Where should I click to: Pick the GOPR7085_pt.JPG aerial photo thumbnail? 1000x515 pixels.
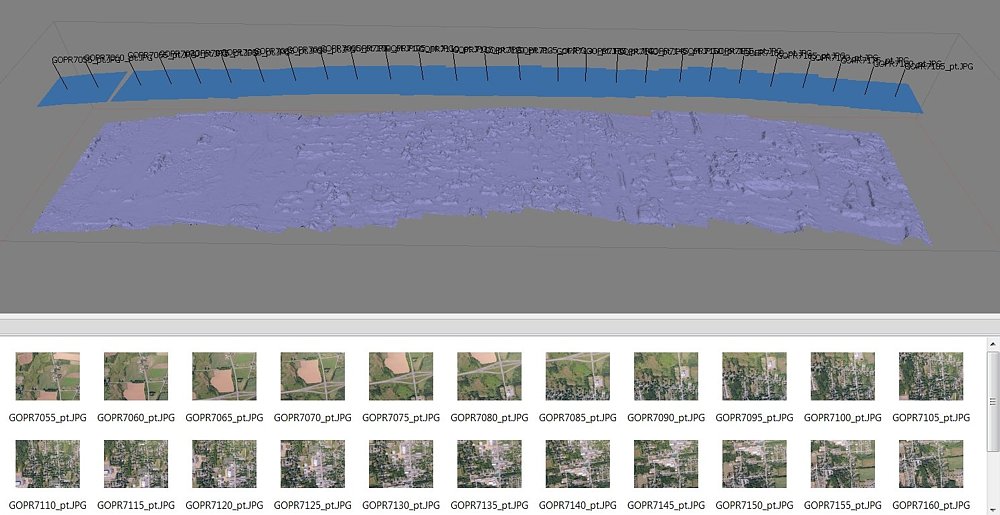point(577,376)
